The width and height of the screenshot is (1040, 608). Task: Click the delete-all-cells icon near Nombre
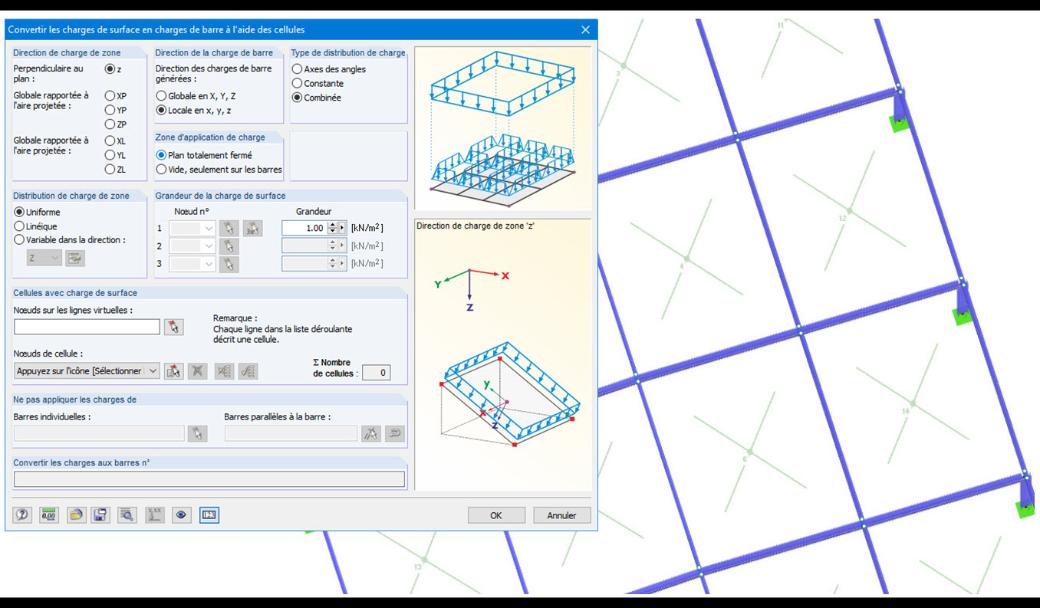224,371
